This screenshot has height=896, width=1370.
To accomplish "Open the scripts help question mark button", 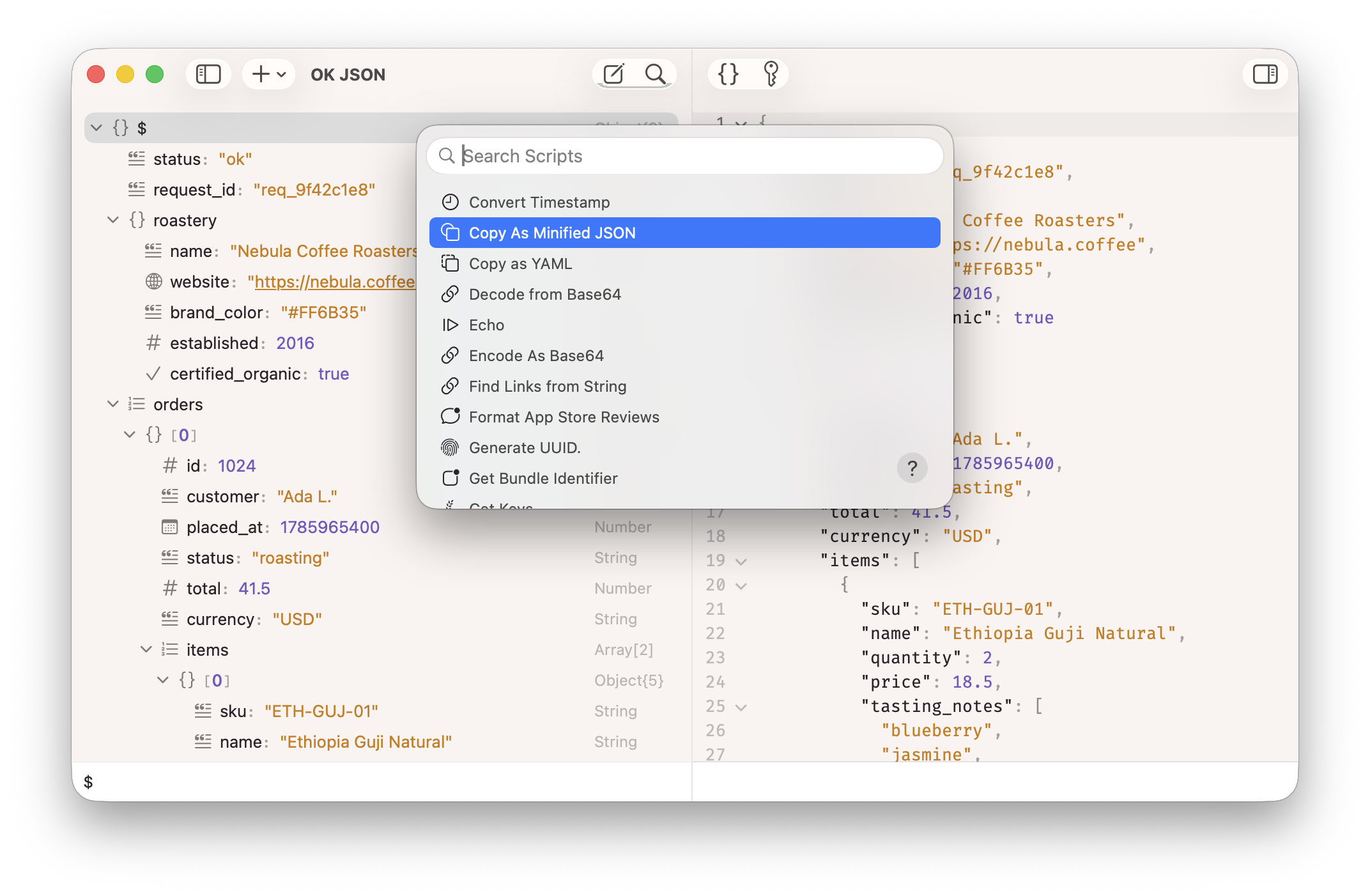I will (912, 468).
